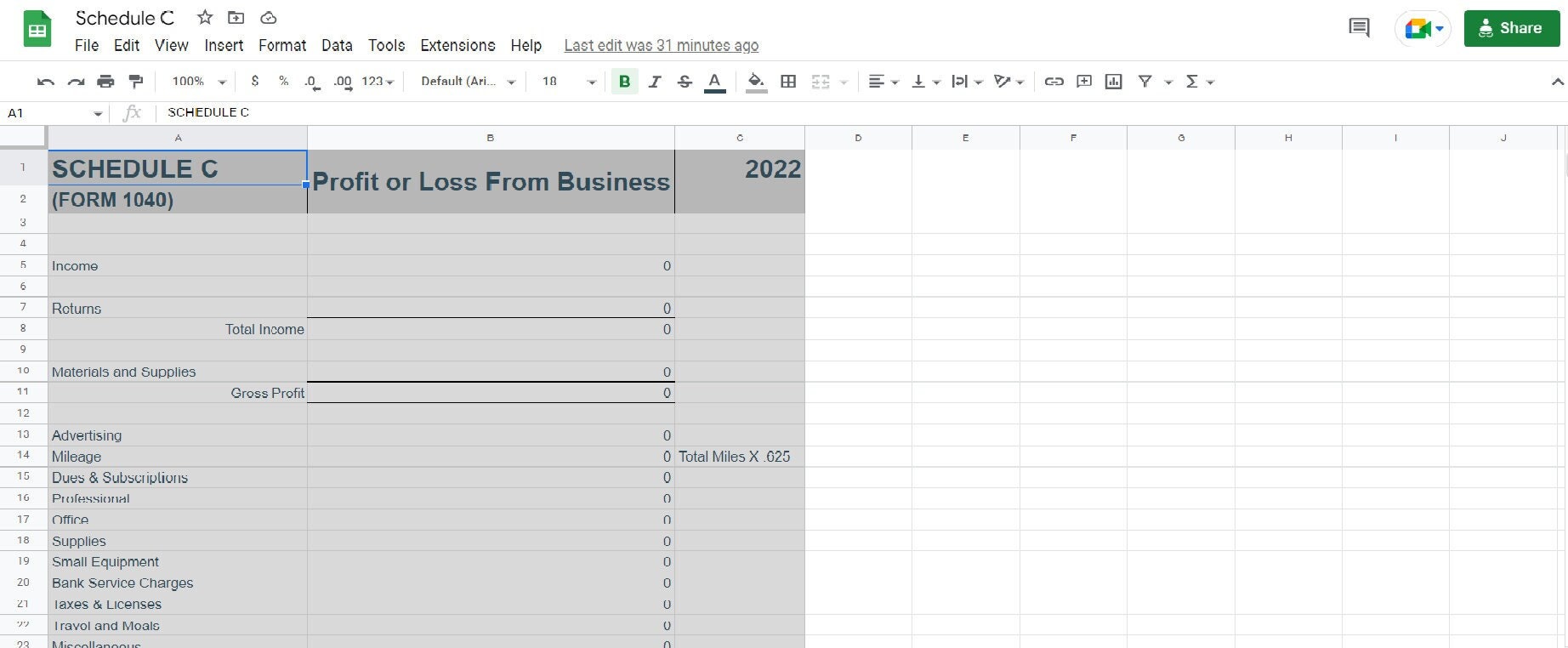1568x648 pixels.
Task: Toggle italic formatting
Action: pos(655,82)
